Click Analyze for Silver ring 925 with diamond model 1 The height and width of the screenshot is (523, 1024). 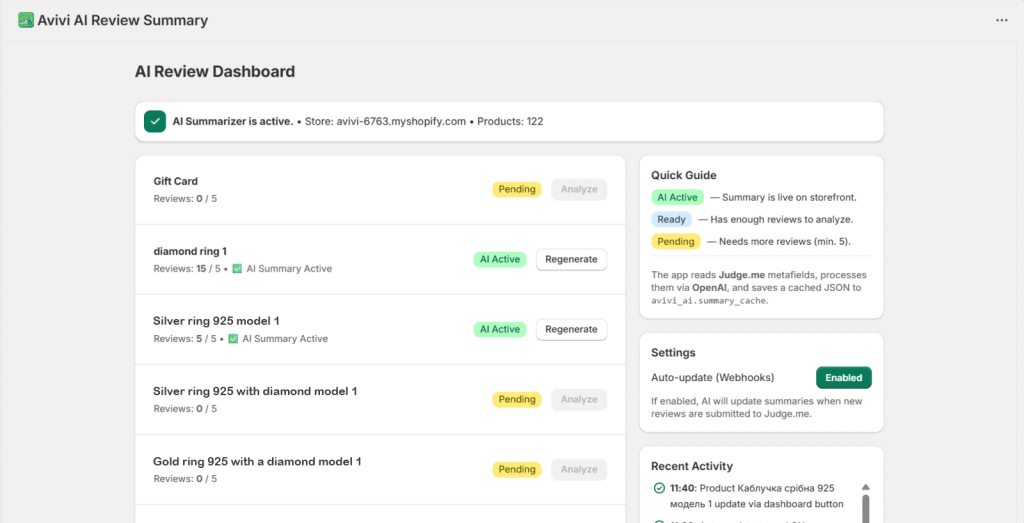click(x=579, y=399)
